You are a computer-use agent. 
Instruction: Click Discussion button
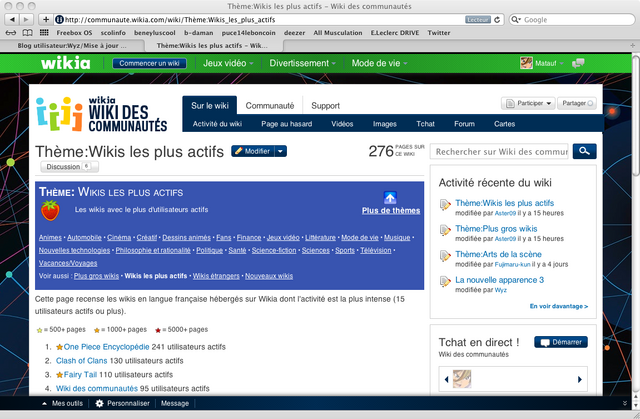pos(69,166)
